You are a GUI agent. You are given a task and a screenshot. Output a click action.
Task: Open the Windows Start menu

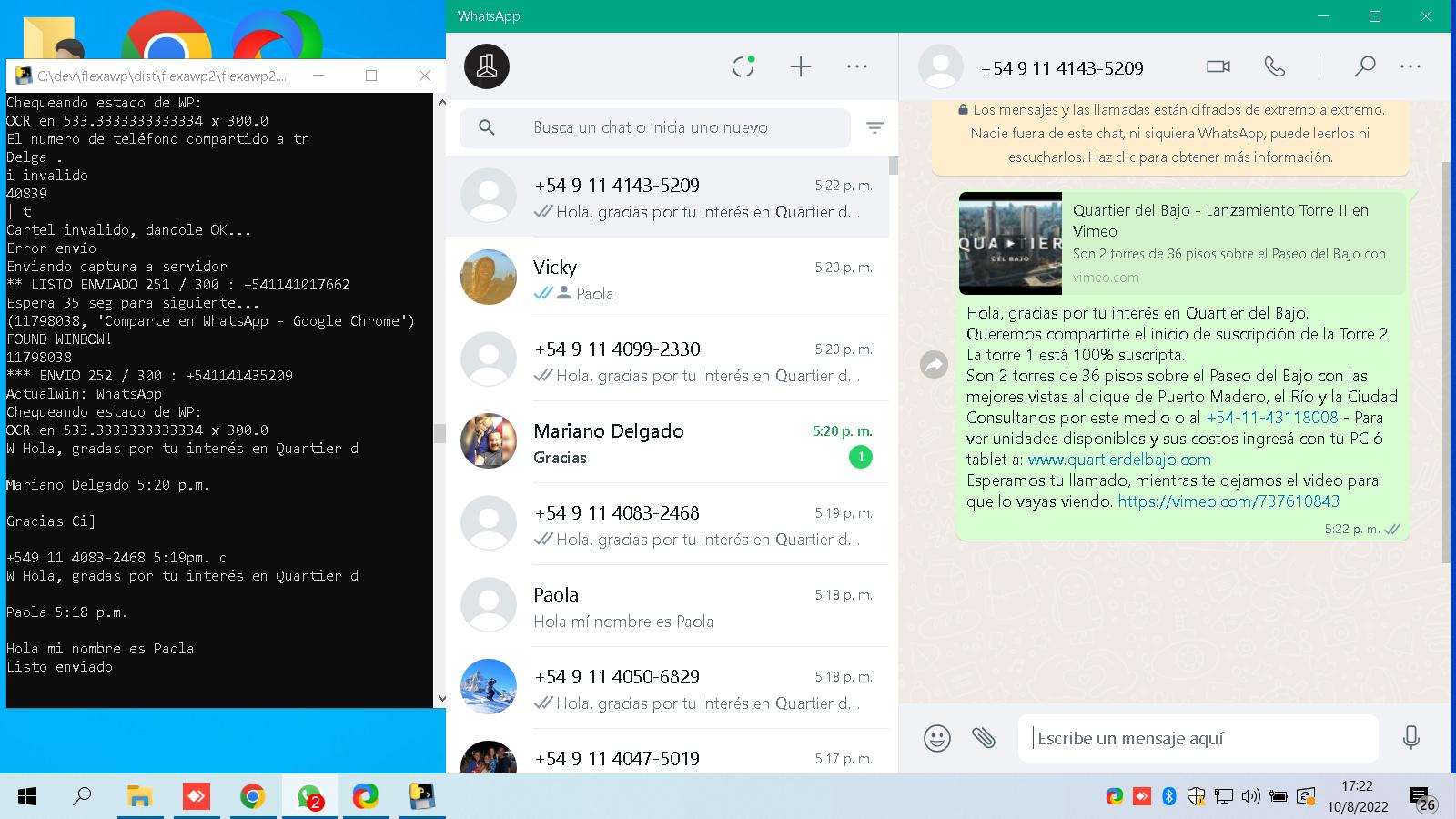[x=27, y=797]
